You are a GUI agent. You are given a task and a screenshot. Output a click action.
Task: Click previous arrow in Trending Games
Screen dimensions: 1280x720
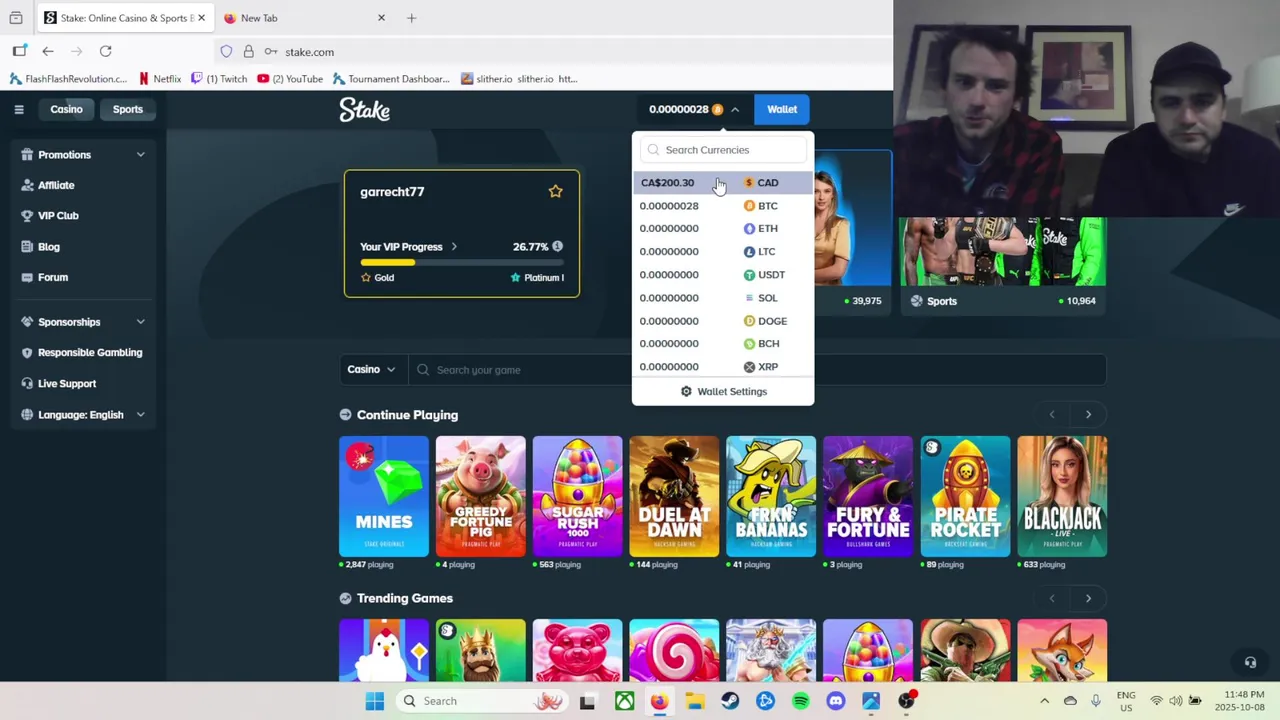pos(1051,599)
